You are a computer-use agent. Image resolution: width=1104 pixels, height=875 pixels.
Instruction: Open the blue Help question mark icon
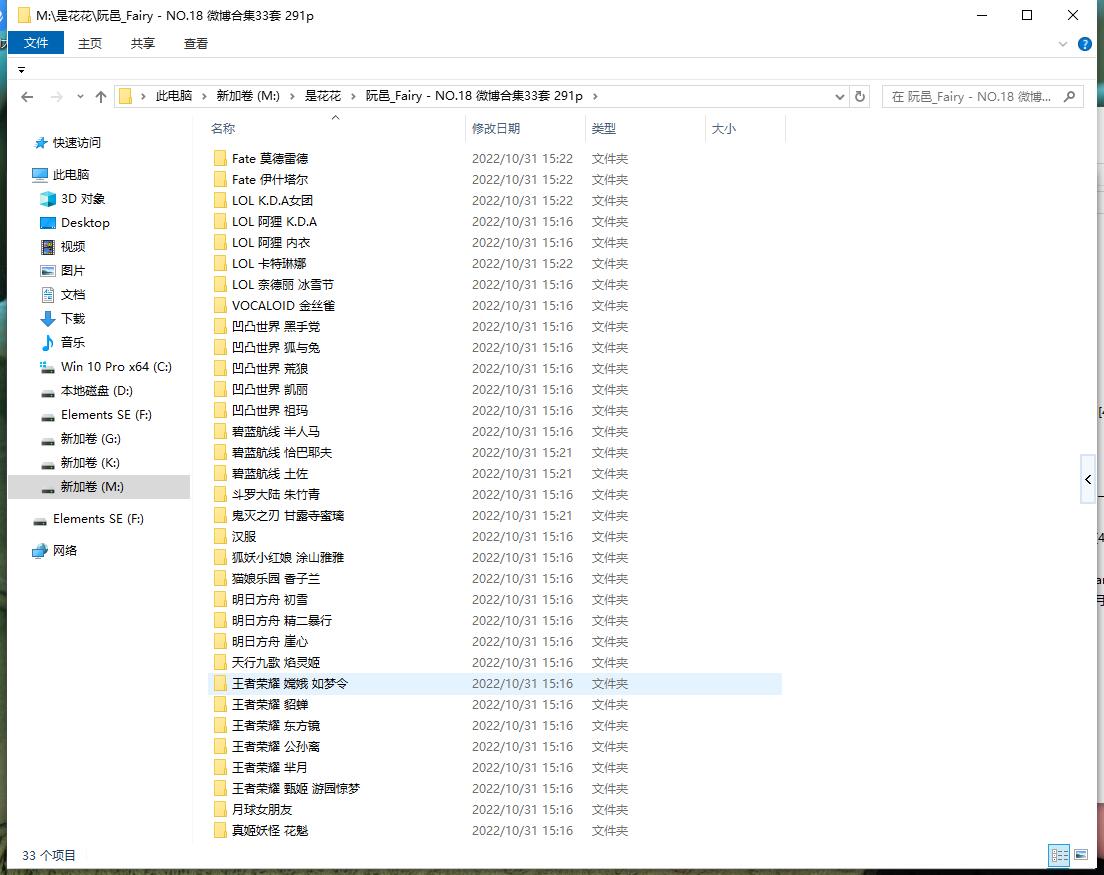pos(1085,44)
